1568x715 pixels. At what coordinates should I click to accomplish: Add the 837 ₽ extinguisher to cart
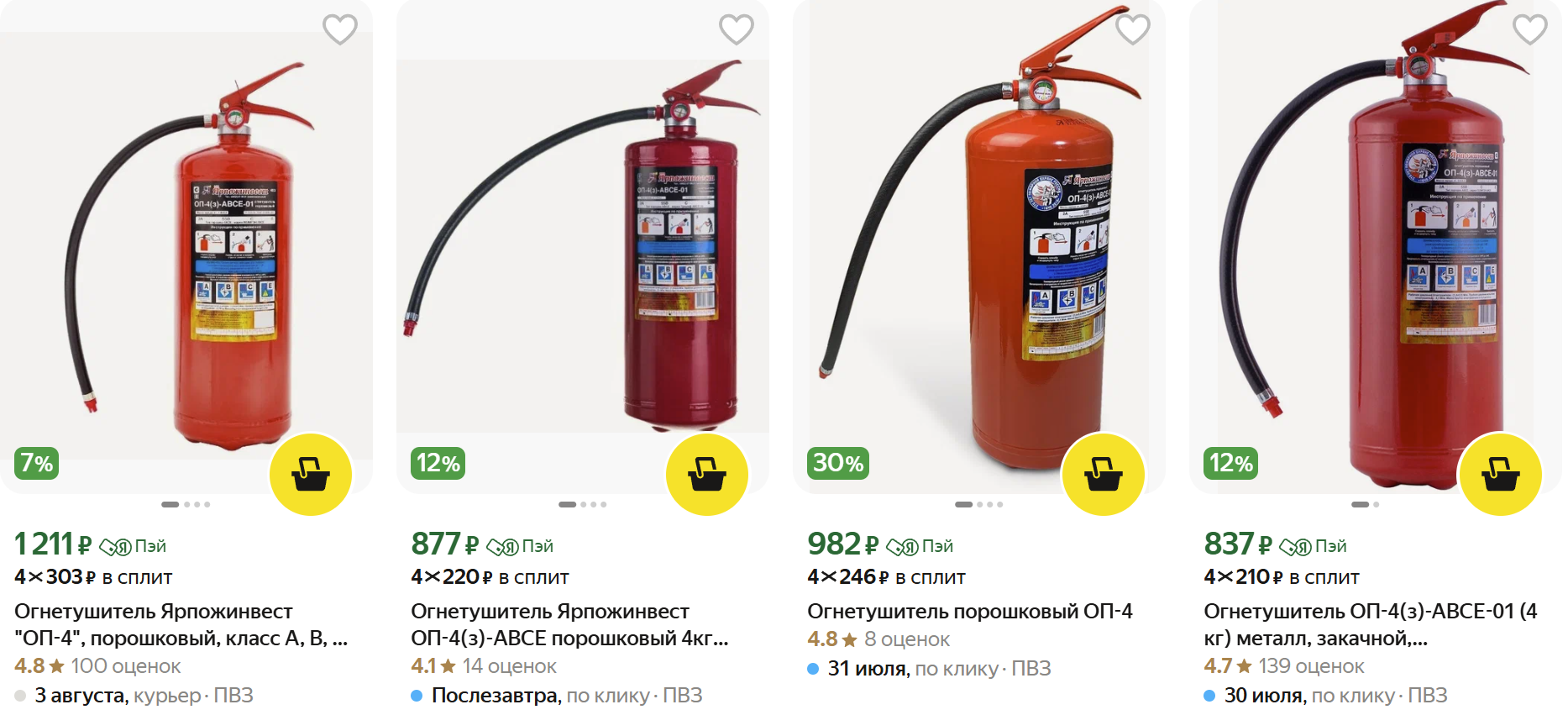point(1501,475)
